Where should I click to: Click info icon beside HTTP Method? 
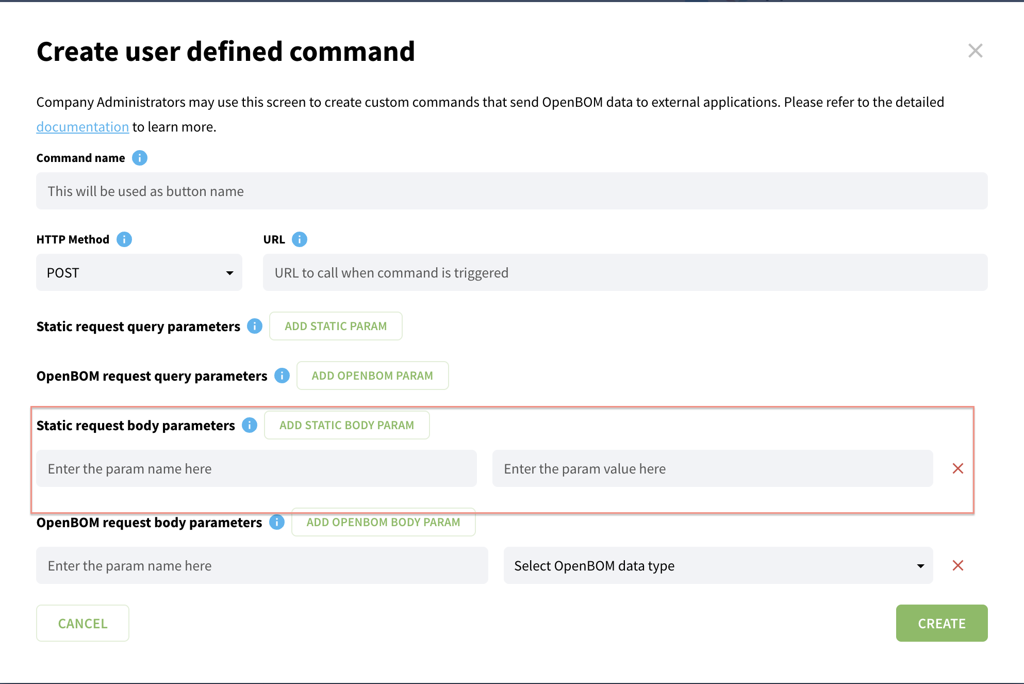pos(124,239)
